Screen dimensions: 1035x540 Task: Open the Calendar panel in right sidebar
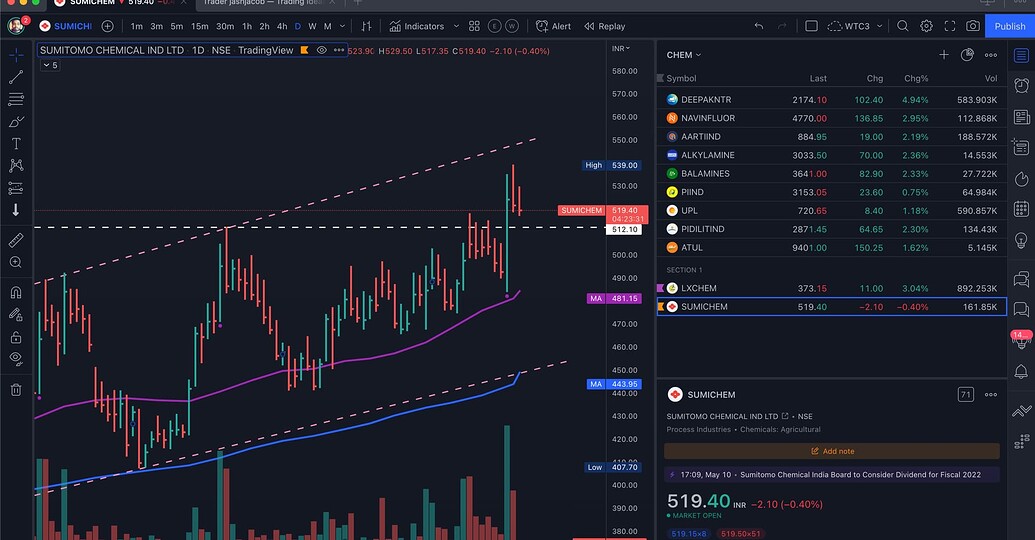pos(1021,209)
